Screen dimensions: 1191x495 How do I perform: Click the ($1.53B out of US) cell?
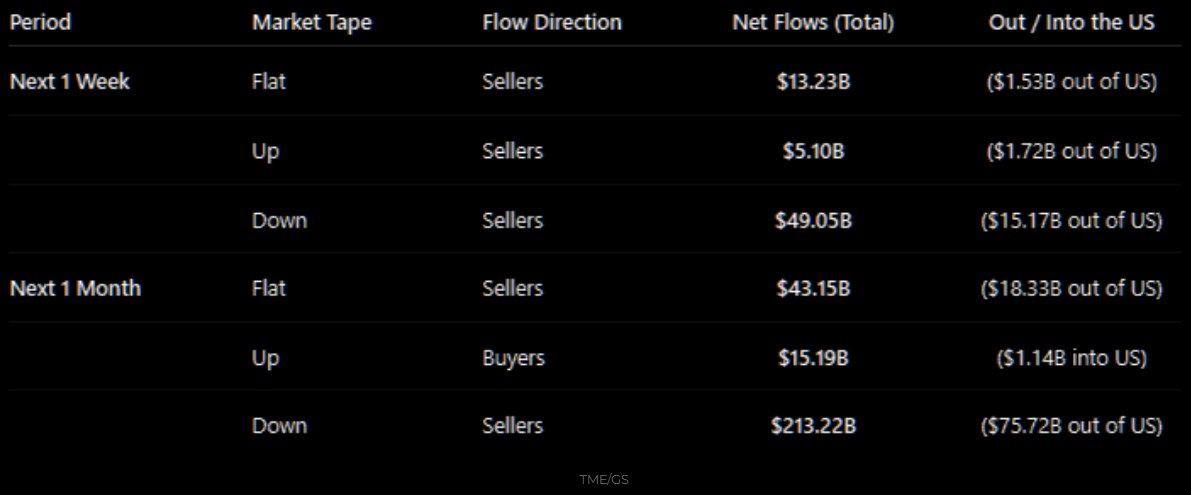pos(1071,82)
